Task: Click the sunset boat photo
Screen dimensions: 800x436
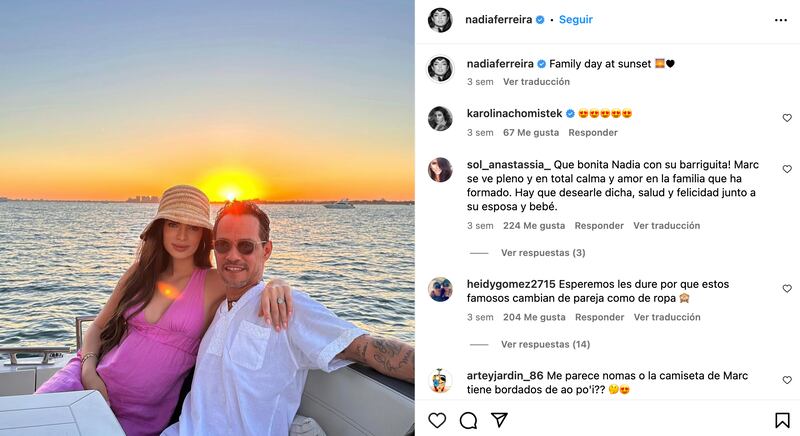Action: (207, 218)
